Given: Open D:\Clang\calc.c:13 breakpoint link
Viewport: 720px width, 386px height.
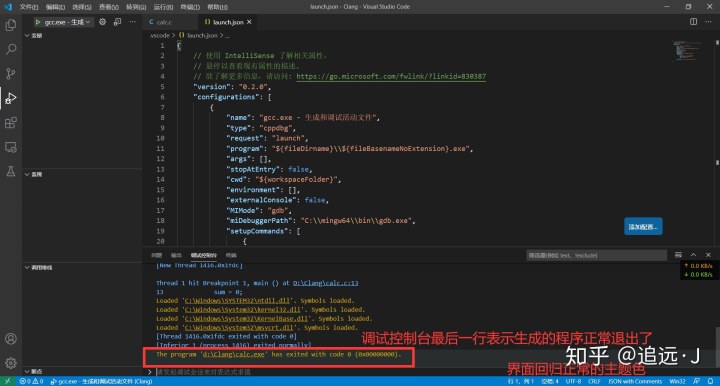Looking at the screenshot, I should 326,283.
